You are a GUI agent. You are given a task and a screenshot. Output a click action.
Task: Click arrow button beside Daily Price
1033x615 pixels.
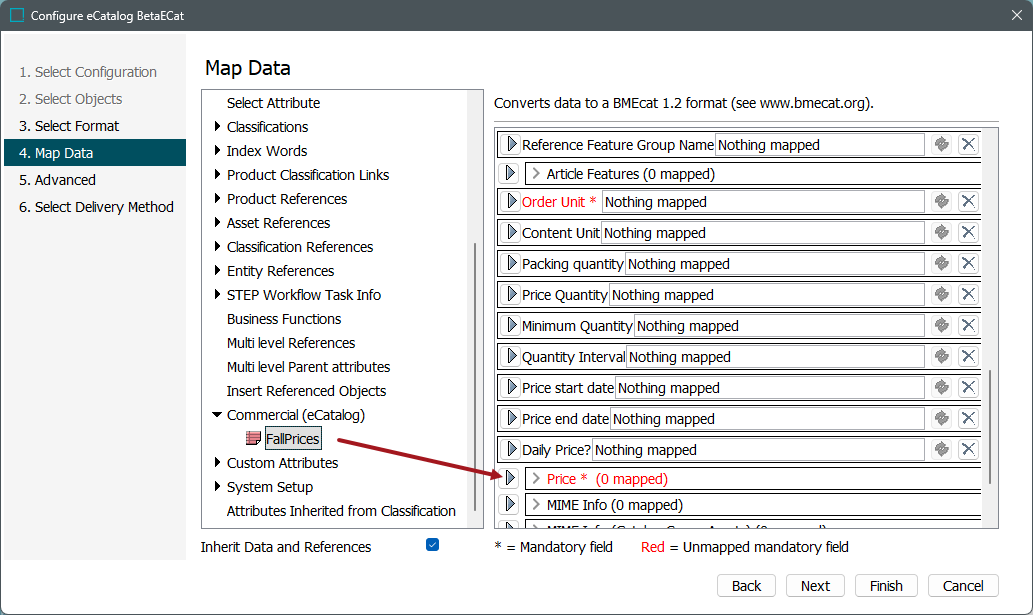tap(510, 450)
